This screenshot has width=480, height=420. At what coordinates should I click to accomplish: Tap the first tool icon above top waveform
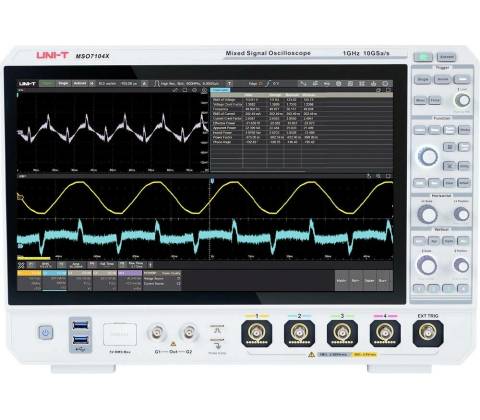click(175, 90)
